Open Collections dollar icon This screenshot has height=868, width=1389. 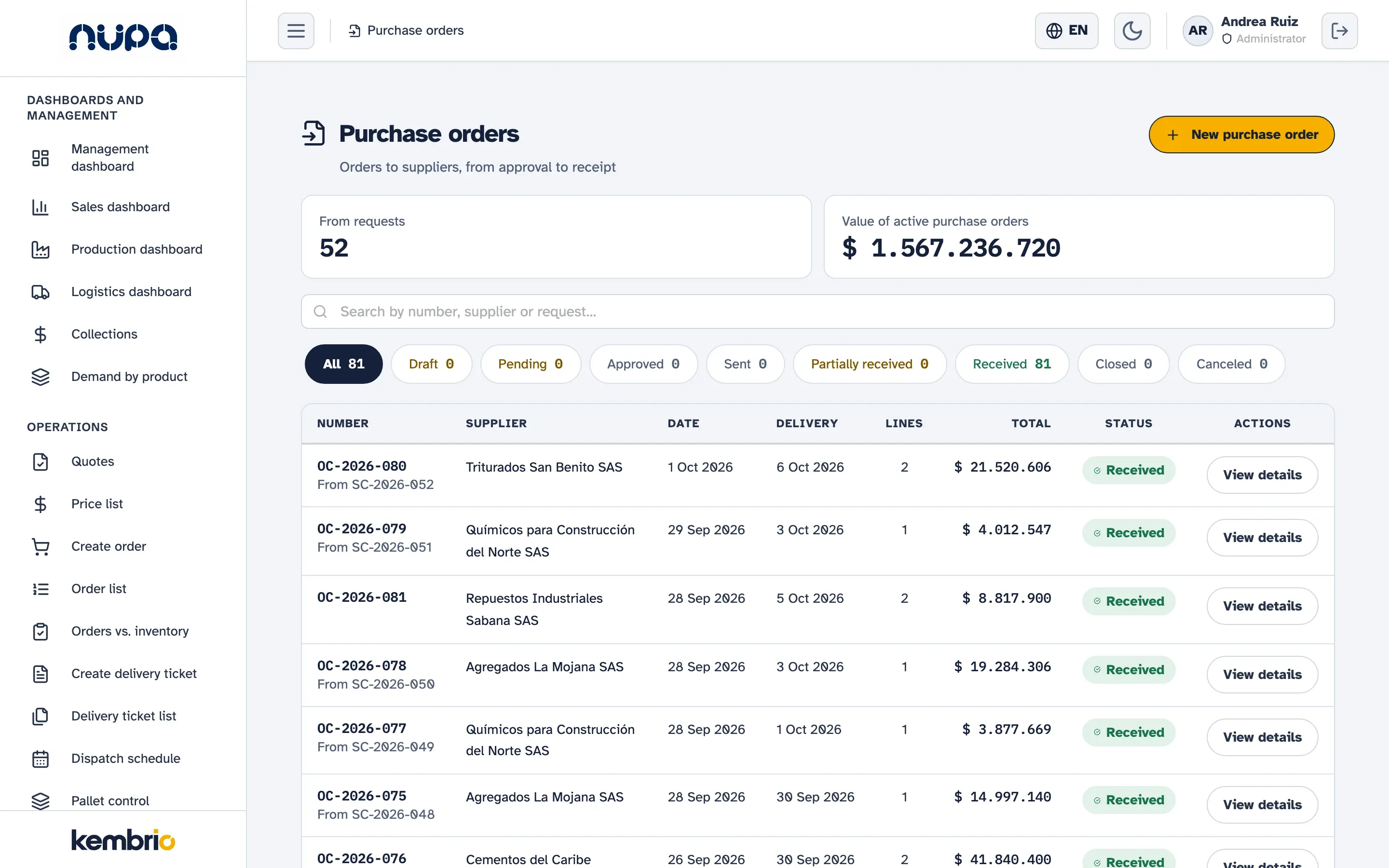tap(40, 334)
